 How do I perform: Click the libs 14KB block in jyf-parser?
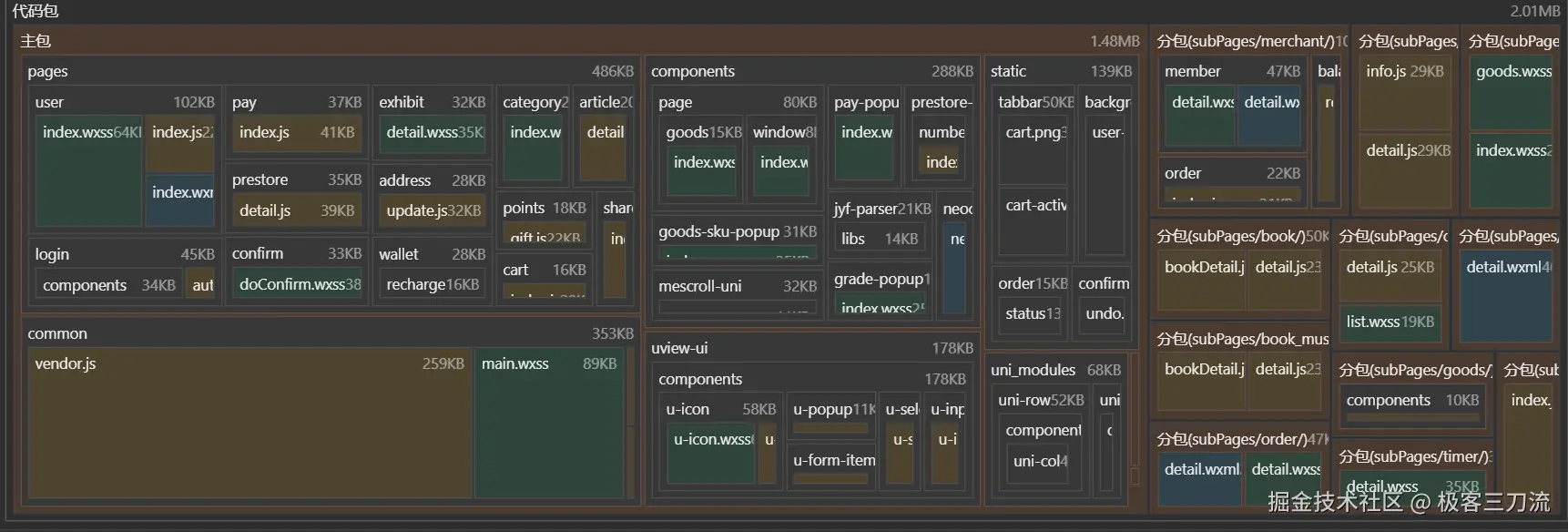(879, 239)
